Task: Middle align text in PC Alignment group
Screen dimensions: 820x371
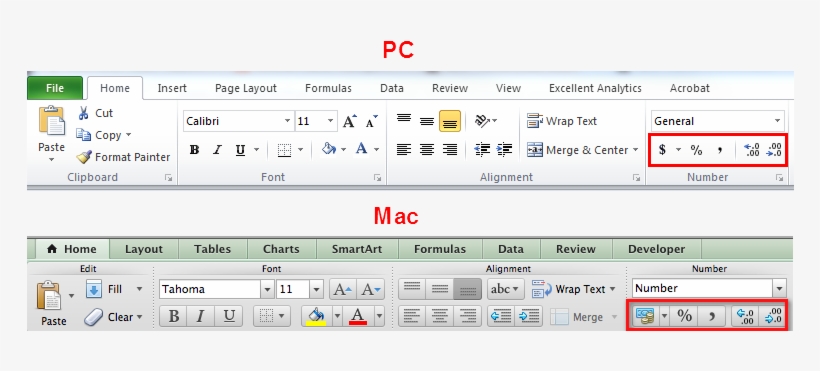Action: pyautogui.click(x=427, y=121)
